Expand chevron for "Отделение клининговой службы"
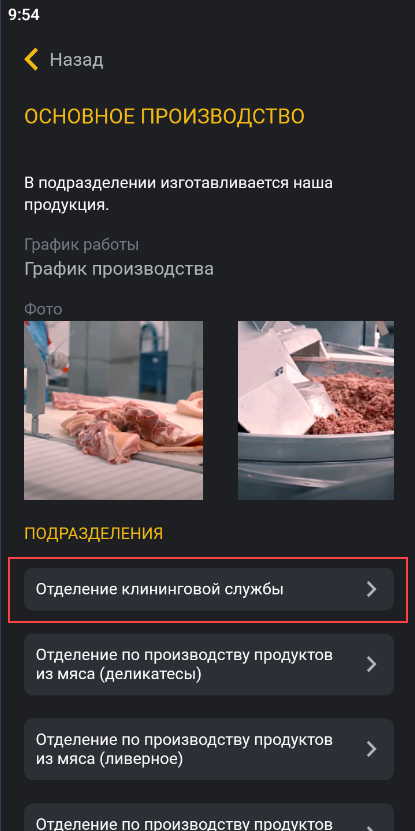 coord(372,589)
